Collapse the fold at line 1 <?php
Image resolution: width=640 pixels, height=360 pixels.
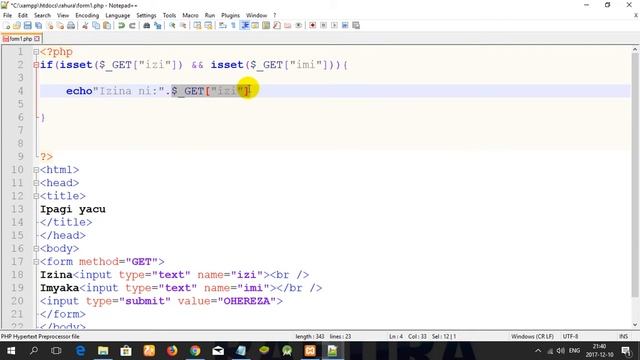pyautogui.click(x=36, y=52)
